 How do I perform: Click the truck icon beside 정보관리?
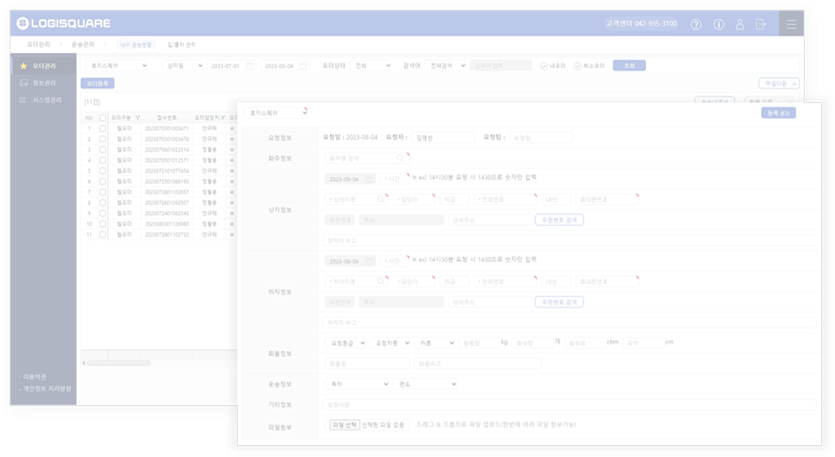[x=23, y=83]
